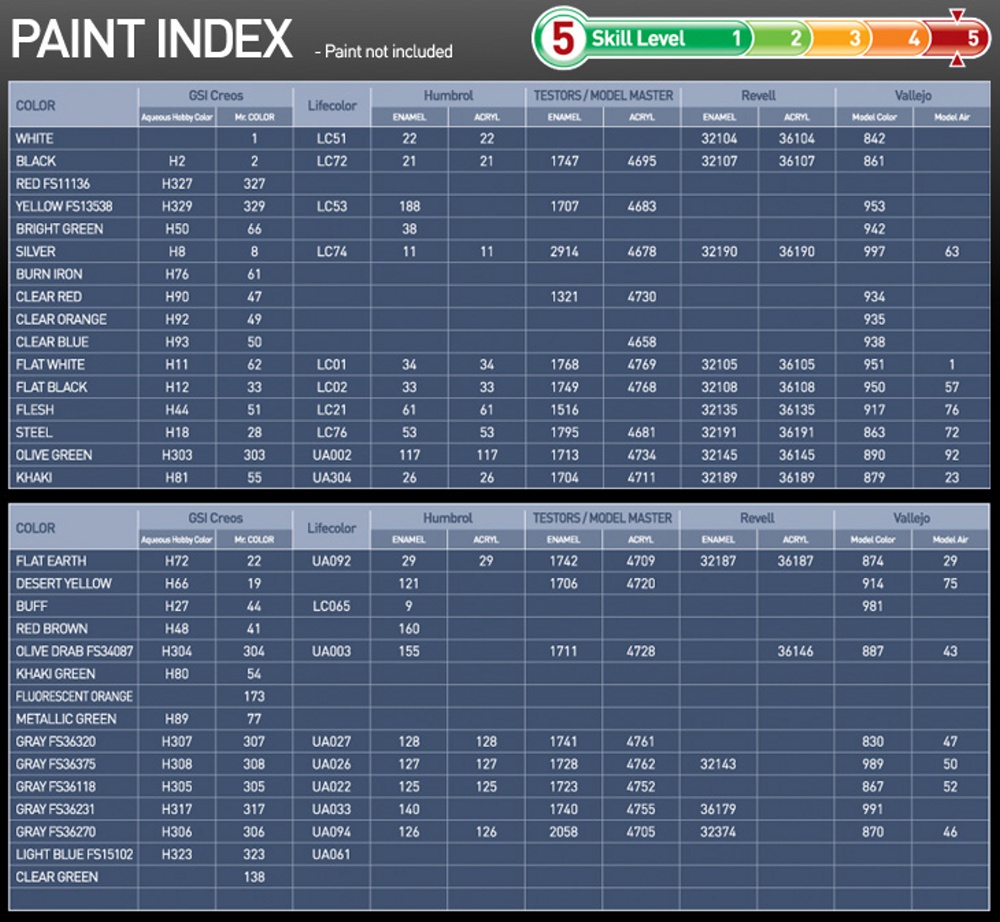The height and width of the screenshot is (922, 1000).
Task: Click the OLIVE DRAB FS34087 color name
Action: click(75, 651)
